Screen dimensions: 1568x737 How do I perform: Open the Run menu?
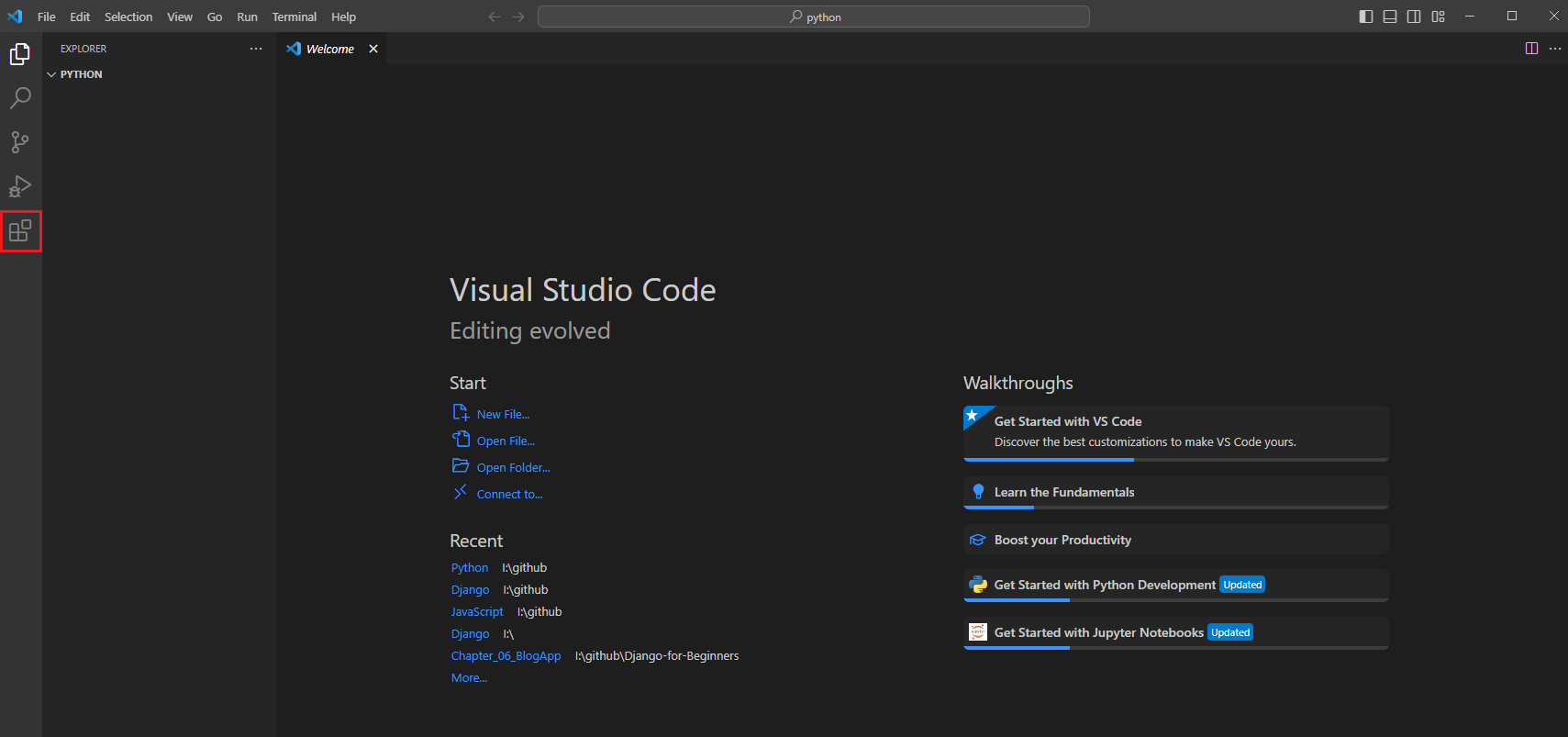(x=247, y=17)
